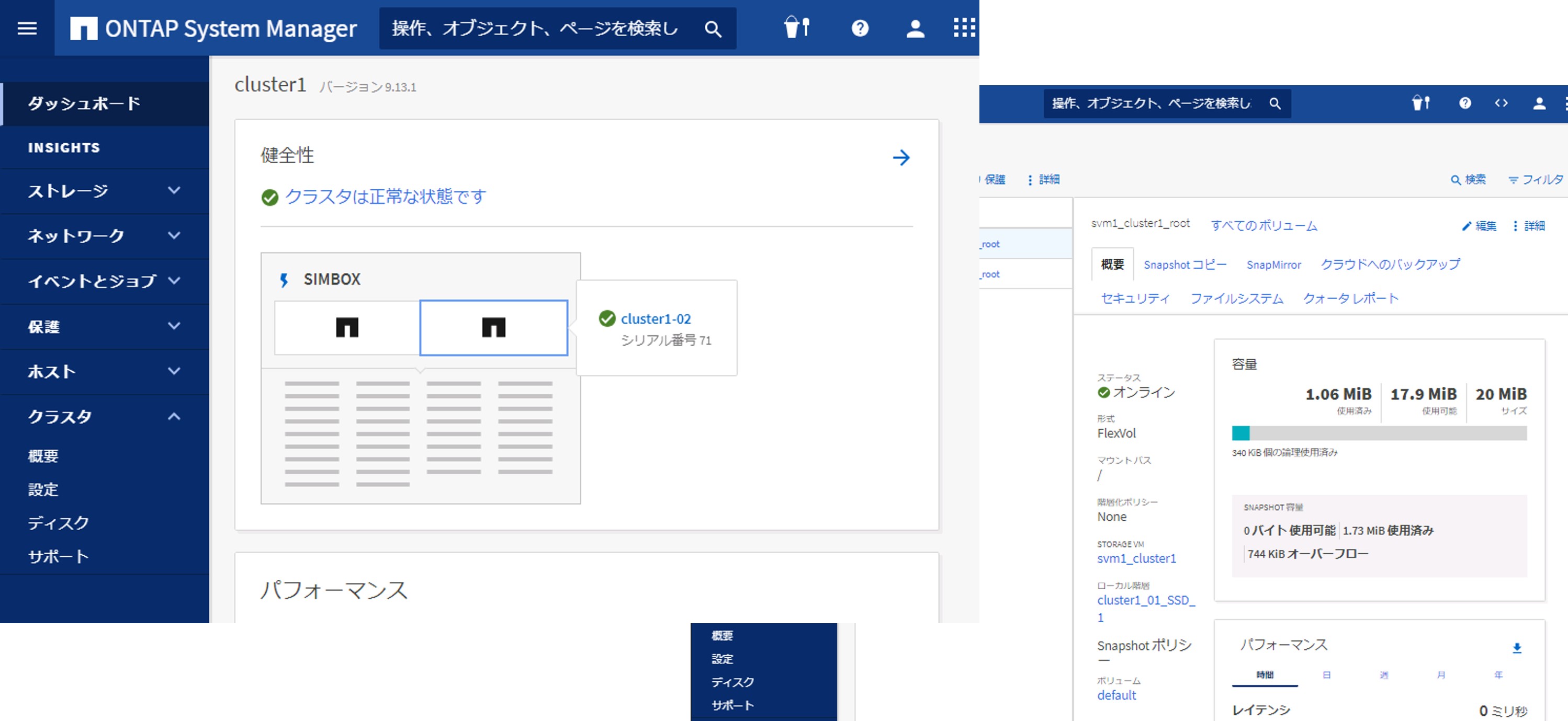Switch to the ファイルシステム tab
Image resolution: width=1568 pixels, height=721 pixels.
pos(1236,299)
